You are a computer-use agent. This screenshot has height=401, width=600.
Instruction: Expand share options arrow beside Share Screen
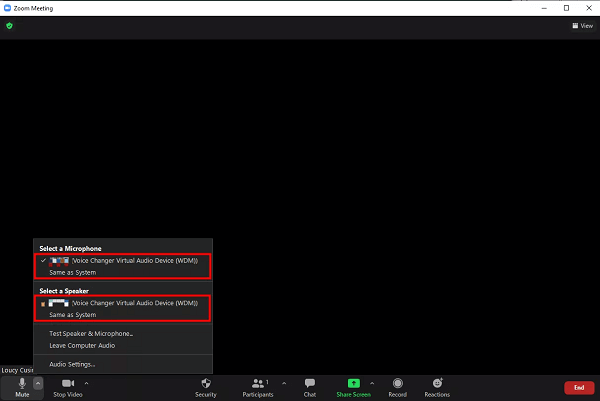pos(372,382)
